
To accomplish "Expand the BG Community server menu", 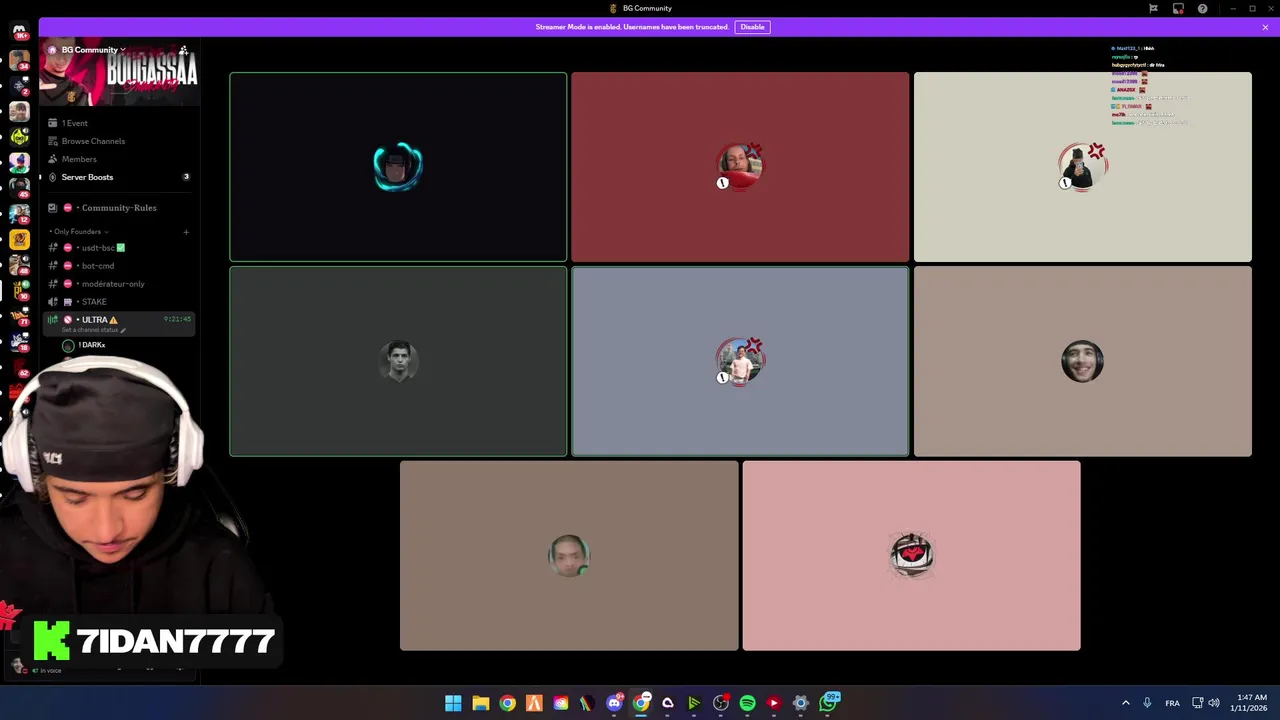I will click(x=93, y=50).
